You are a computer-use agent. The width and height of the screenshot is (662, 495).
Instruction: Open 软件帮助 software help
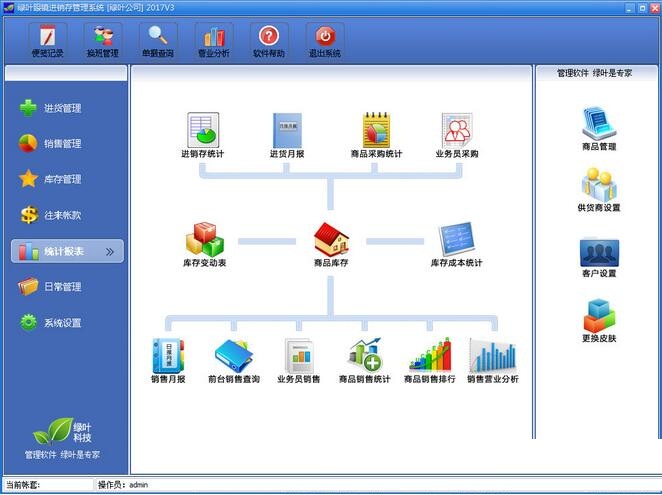(269, 41)
